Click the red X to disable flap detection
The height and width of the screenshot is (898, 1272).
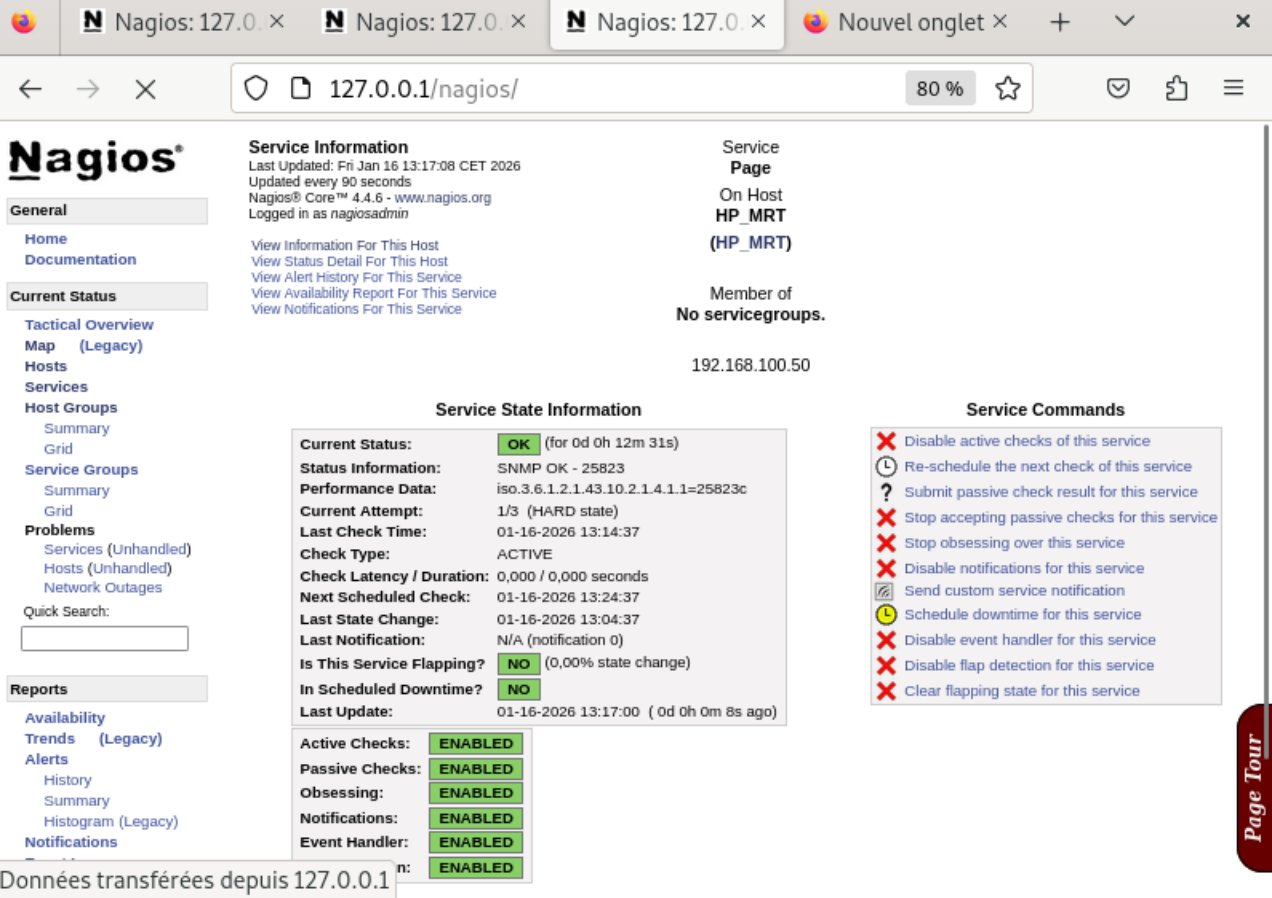[887, 665]
